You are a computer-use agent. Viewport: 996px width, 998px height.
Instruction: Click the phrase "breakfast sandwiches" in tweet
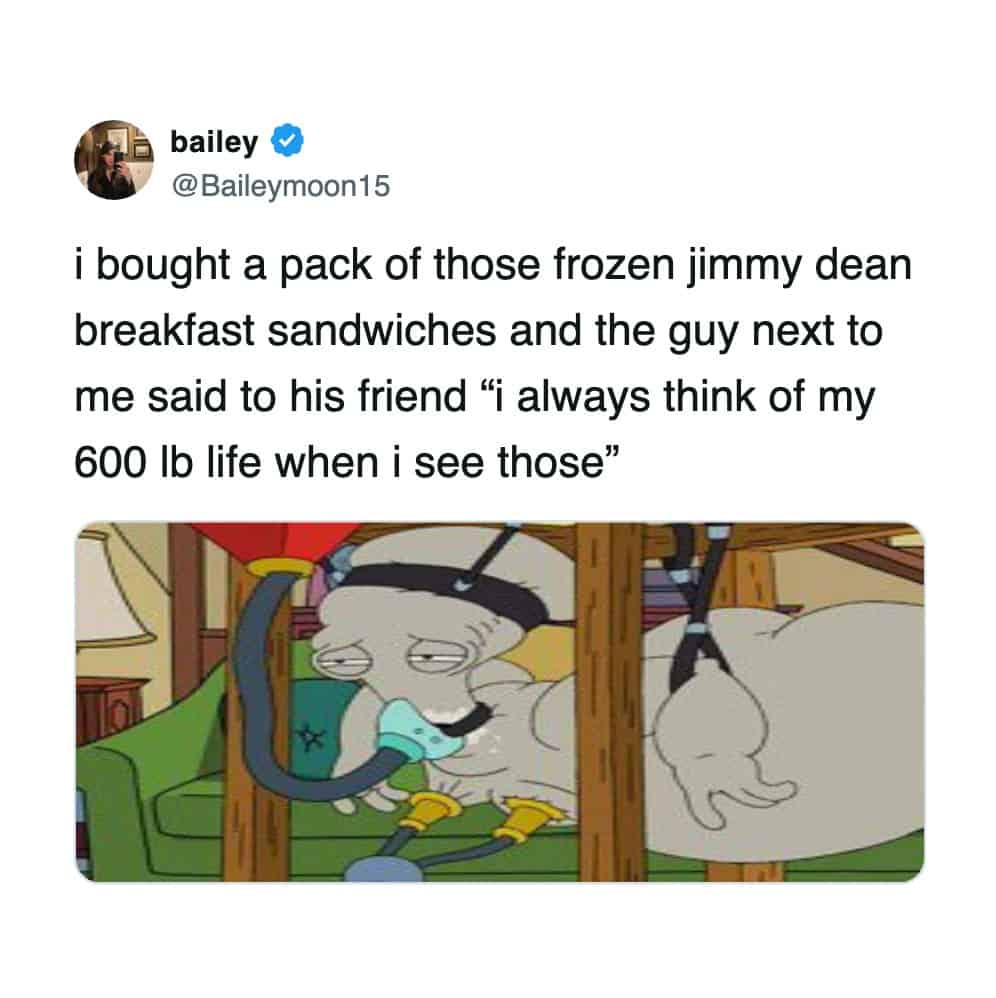285,331
